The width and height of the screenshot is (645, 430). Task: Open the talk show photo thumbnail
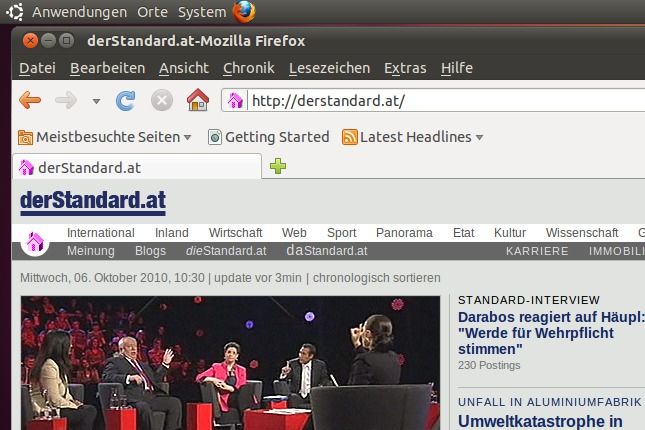pos(230,363)
